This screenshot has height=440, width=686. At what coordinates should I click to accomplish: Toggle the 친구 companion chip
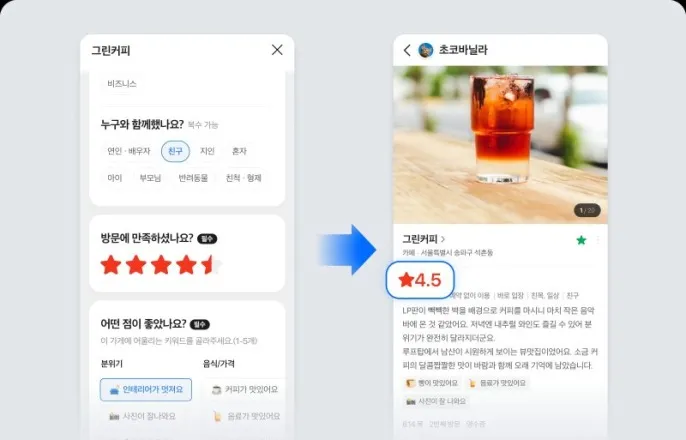click(175, 151)
